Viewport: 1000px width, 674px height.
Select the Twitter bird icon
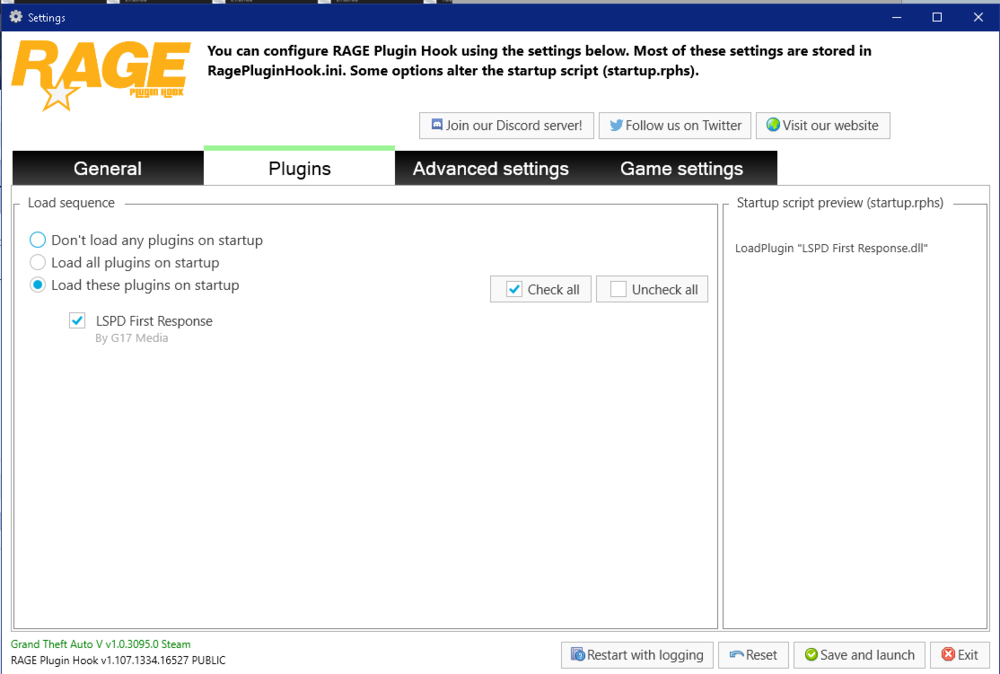[x=616, y=125]
